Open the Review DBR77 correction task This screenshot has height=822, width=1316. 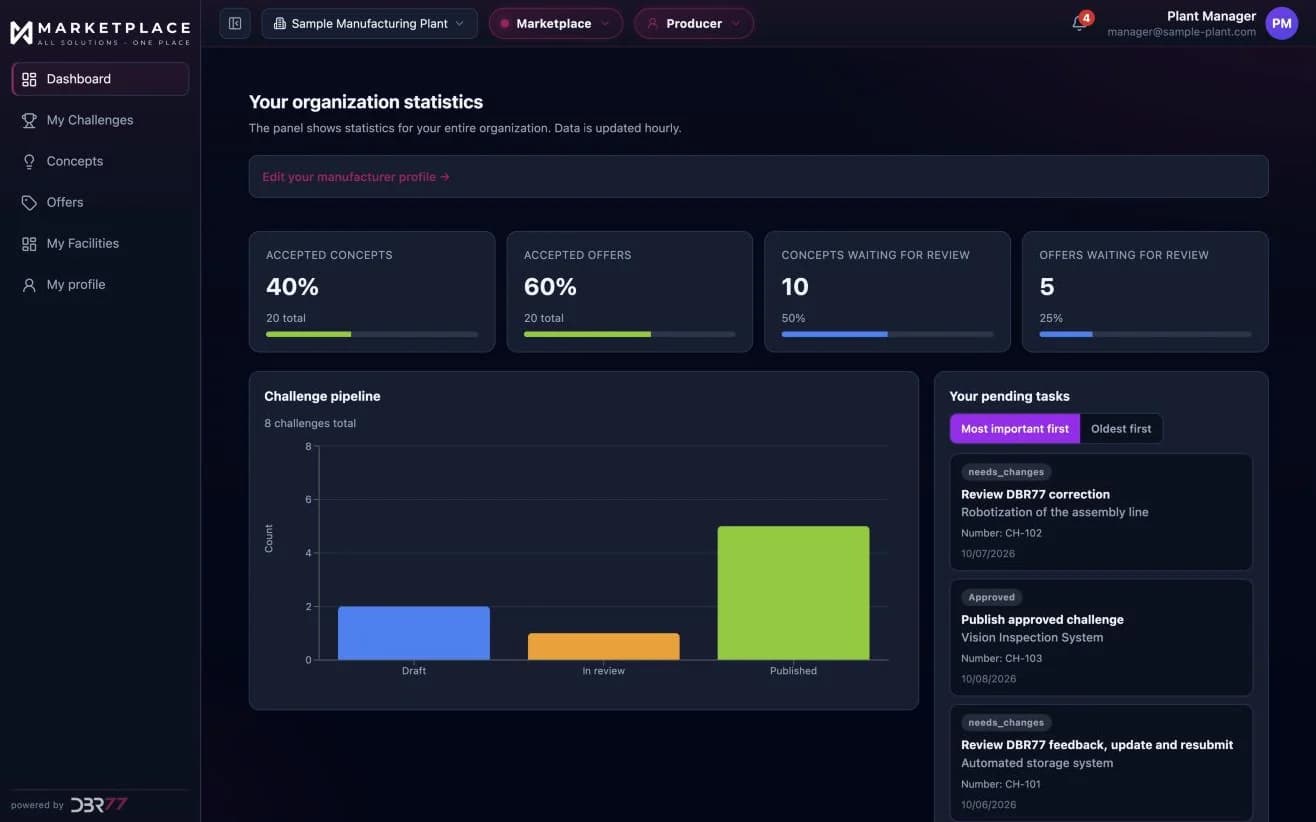click(x=1101, y=512)
